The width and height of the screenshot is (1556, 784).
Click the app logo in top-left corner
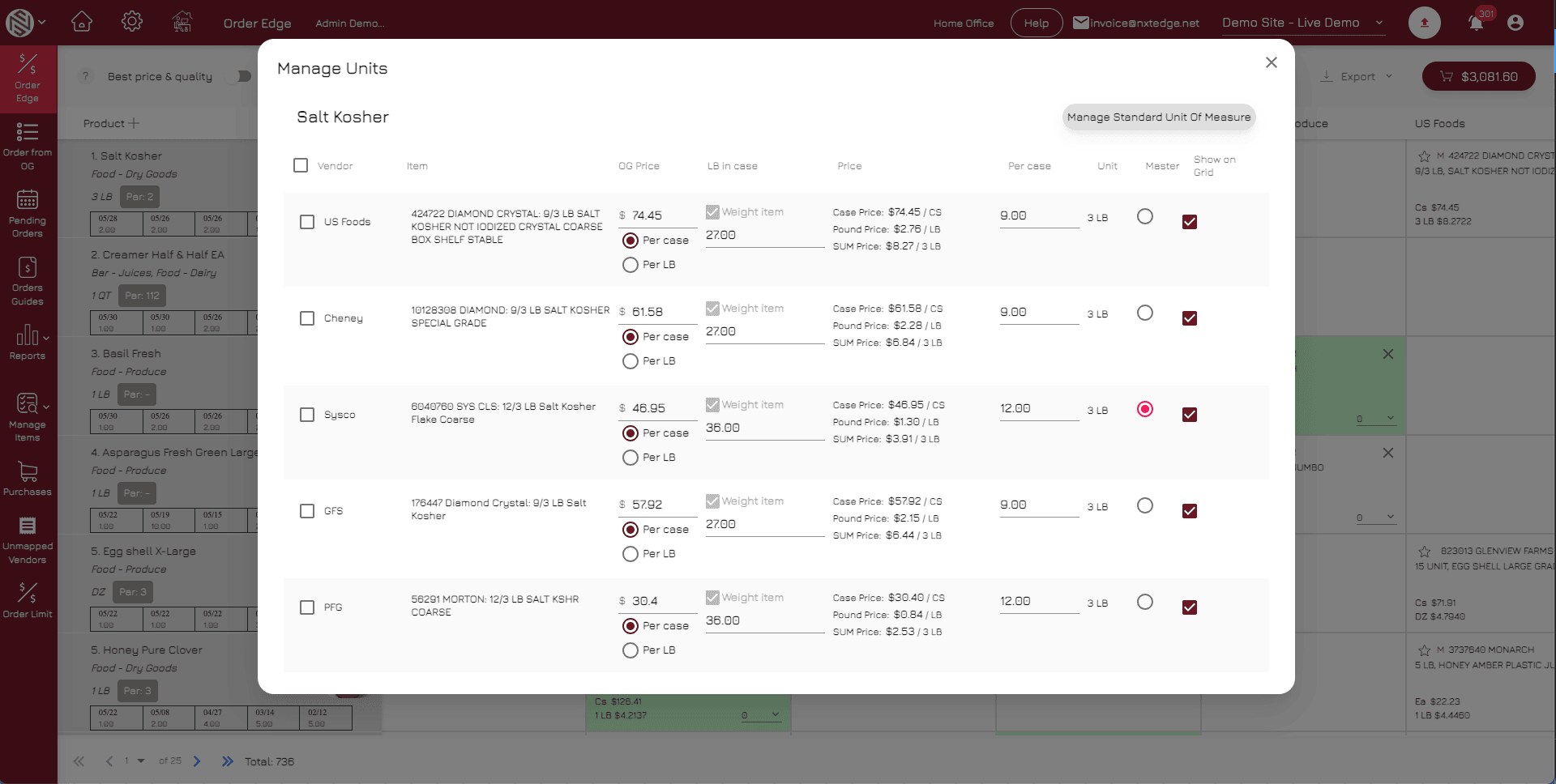click(19, 23)
